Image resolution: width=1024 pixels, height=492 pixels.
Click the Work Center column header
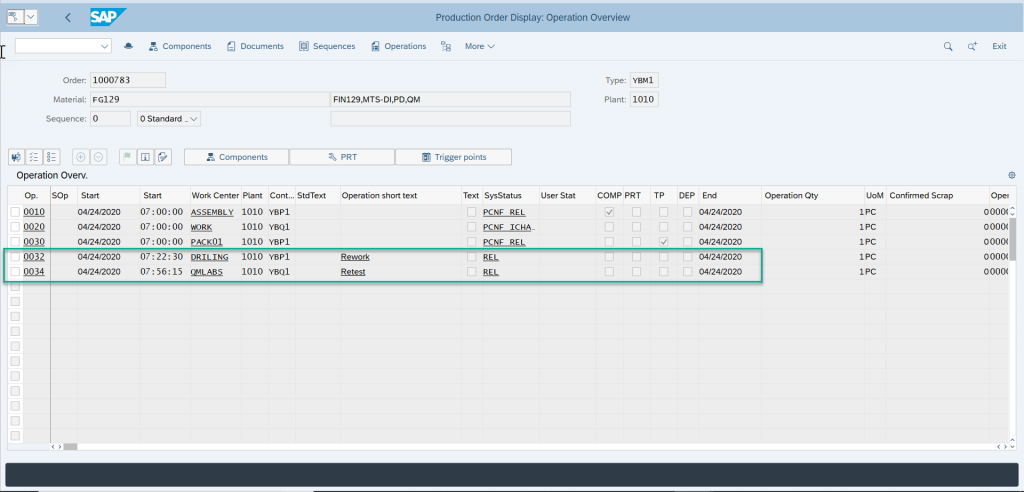(x=215, y=195)
